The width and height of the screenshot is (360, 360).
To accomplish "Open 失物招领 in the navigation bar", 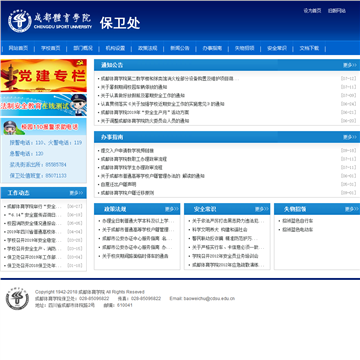I will point(245,48).
